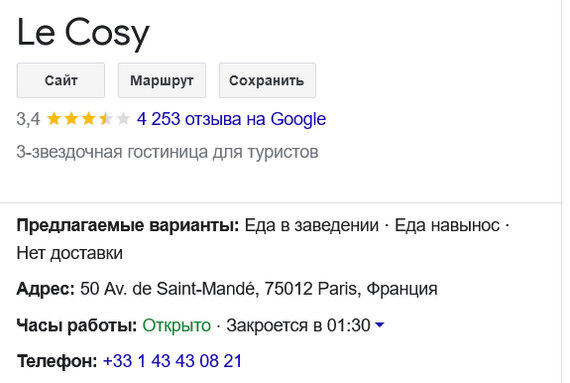Viewport: 570px width, 383px height.
Task: Click the green Открыто status text
Action: coord(176,325)
